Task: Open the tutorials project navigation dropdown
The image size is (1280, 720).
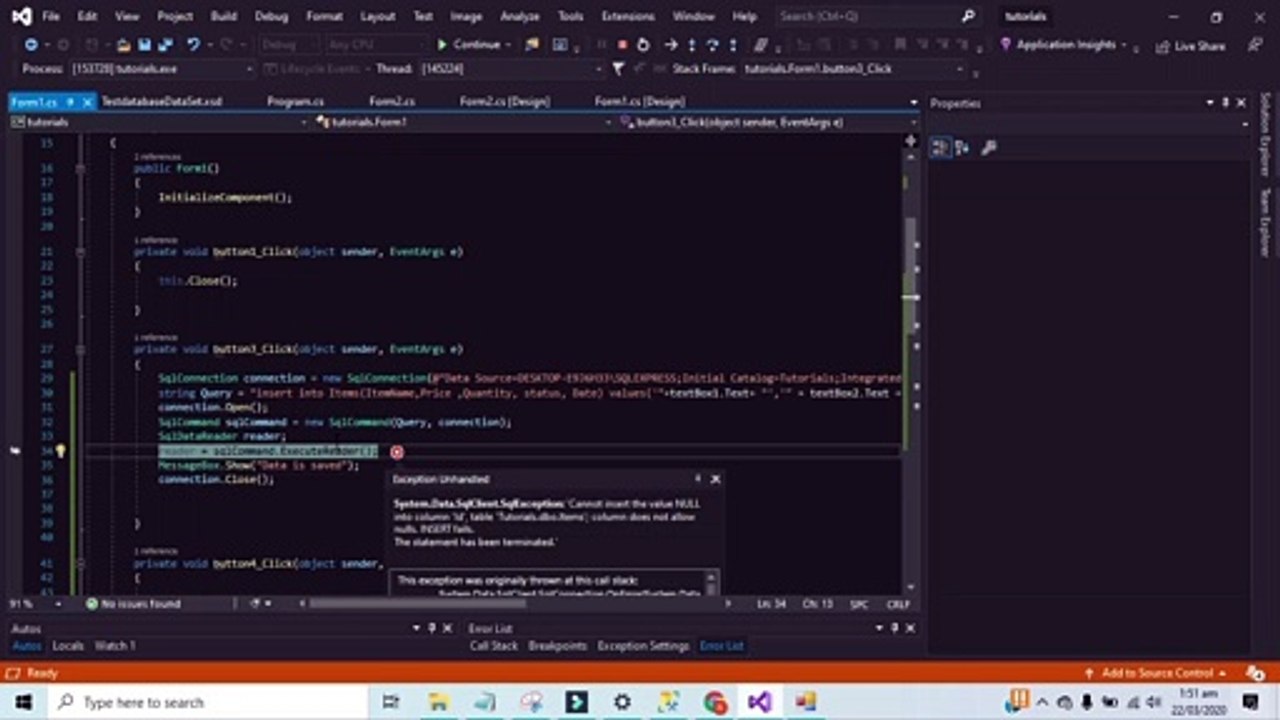Action: pos(160,122)
